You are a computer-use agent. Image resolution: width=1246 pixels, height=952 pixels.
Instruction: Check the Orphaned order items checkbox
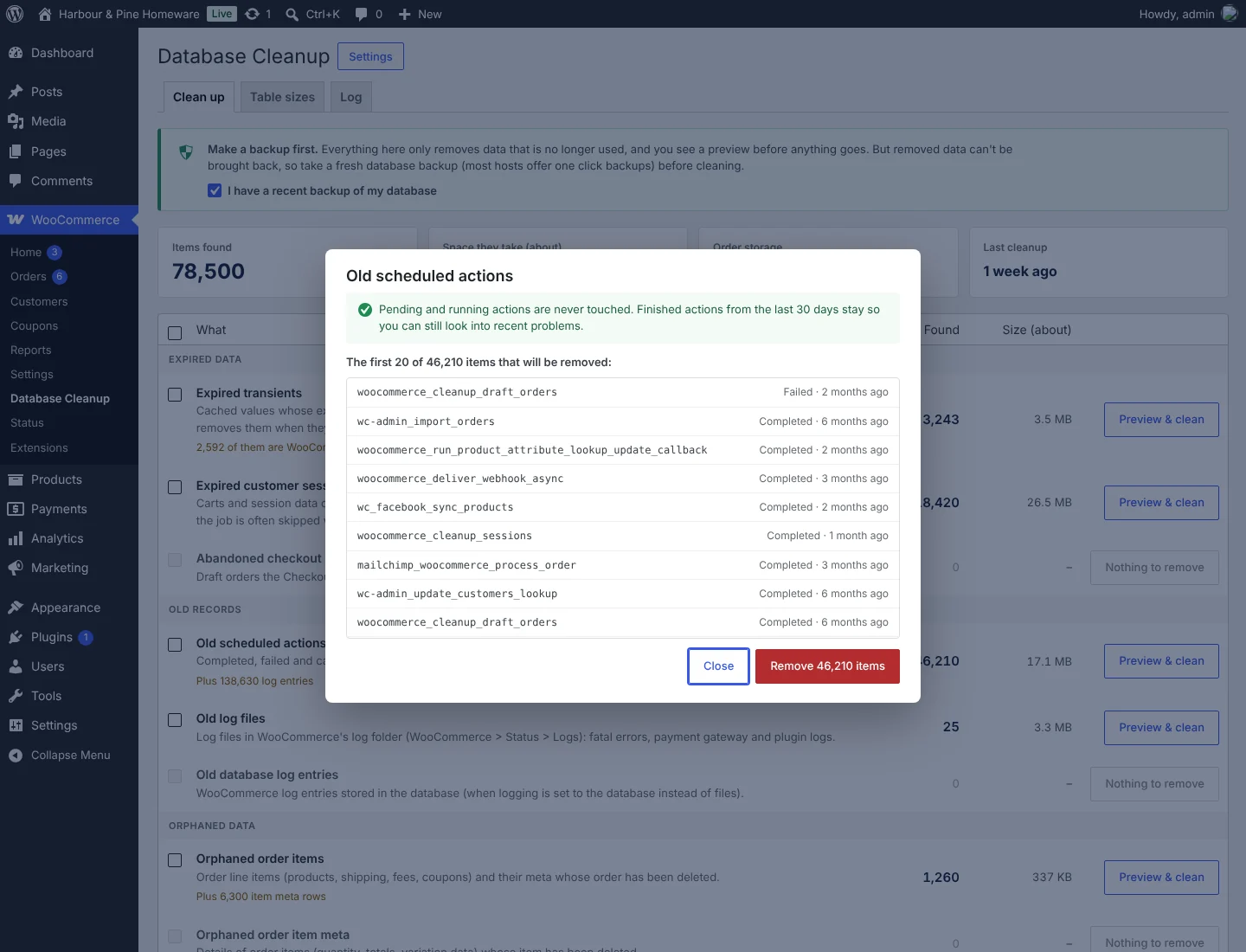click(x=175, y=860)
